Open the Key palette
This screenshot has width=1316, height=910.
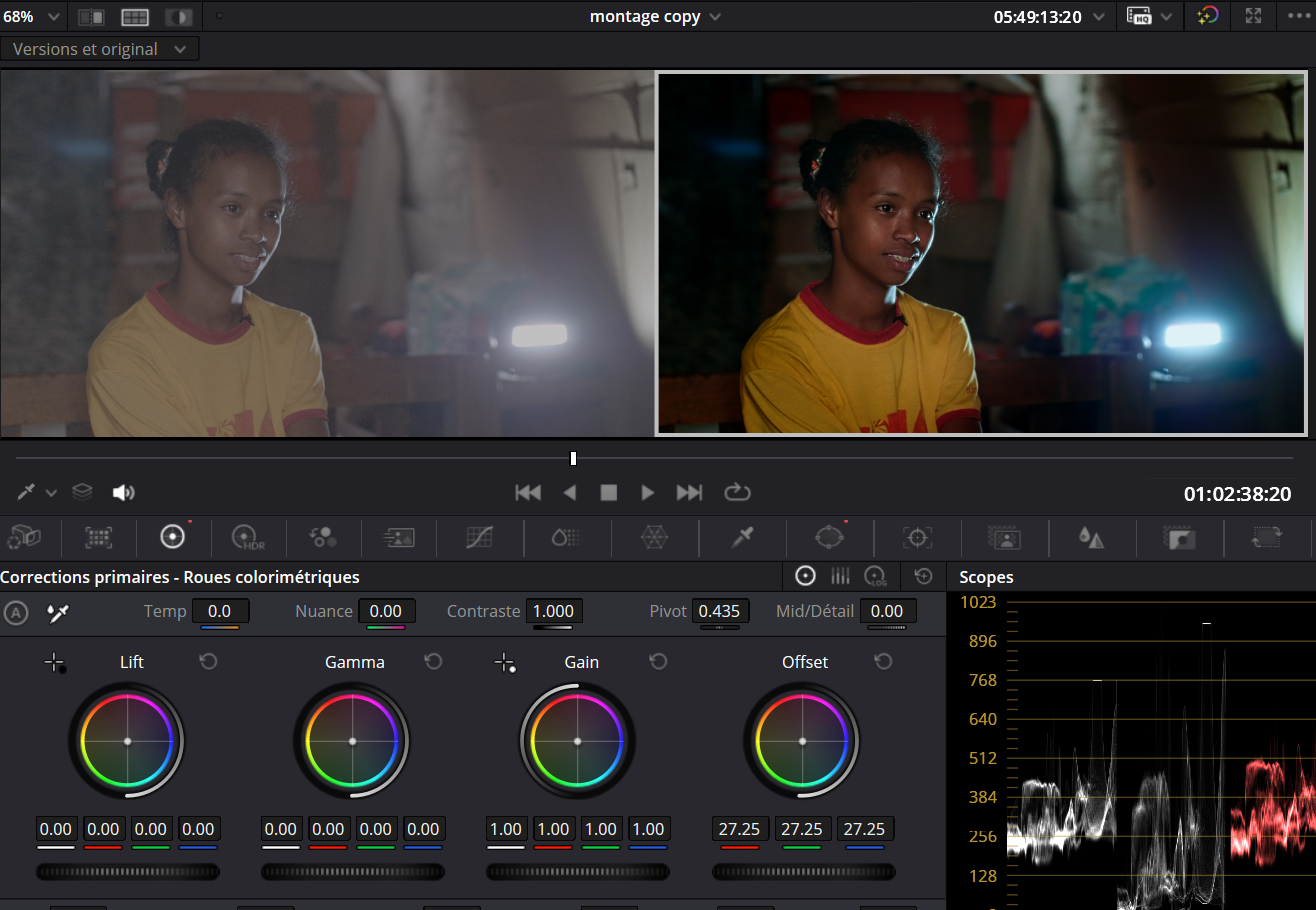[1179, 538]
